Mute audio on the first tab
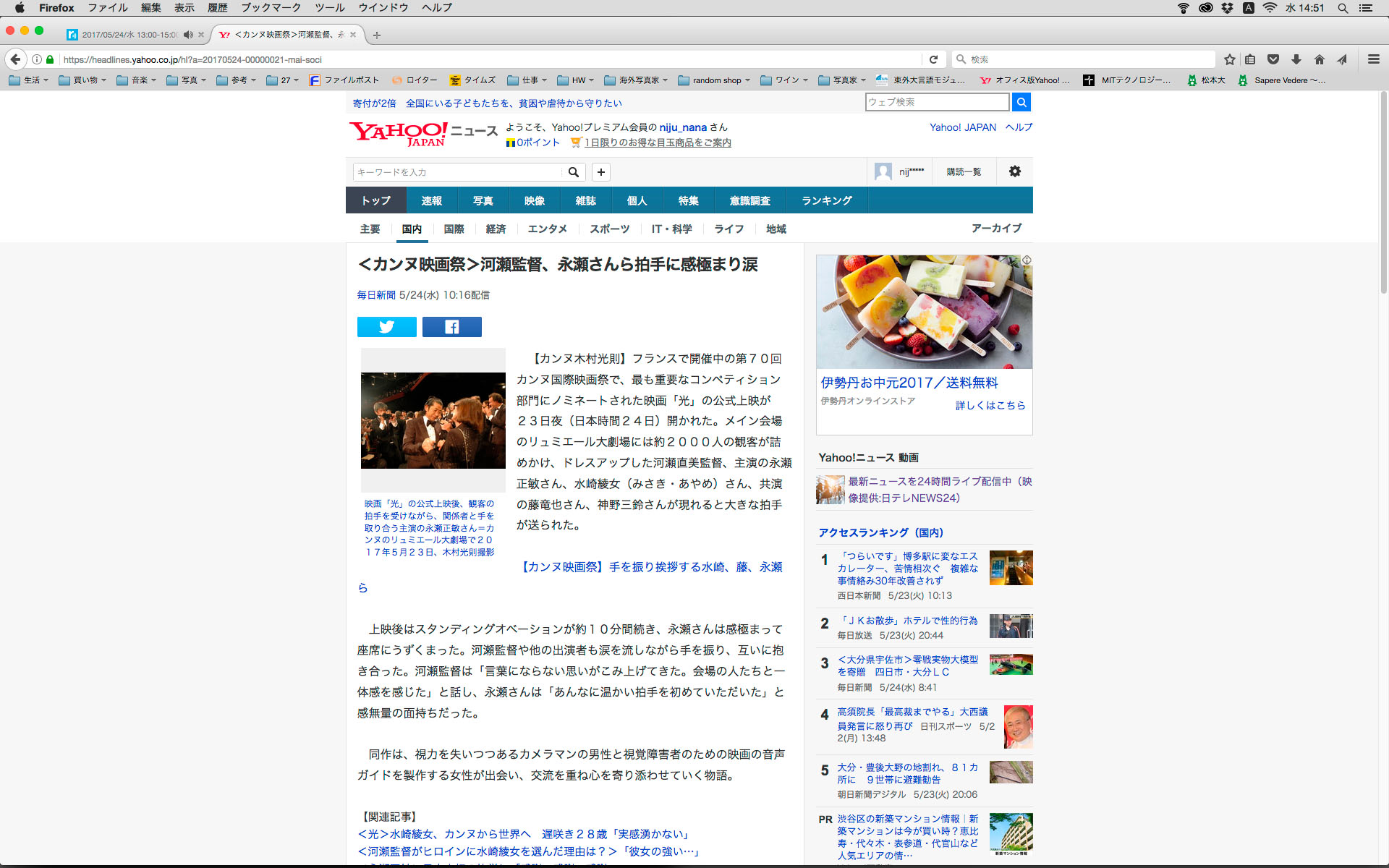 tap(188, 35)
